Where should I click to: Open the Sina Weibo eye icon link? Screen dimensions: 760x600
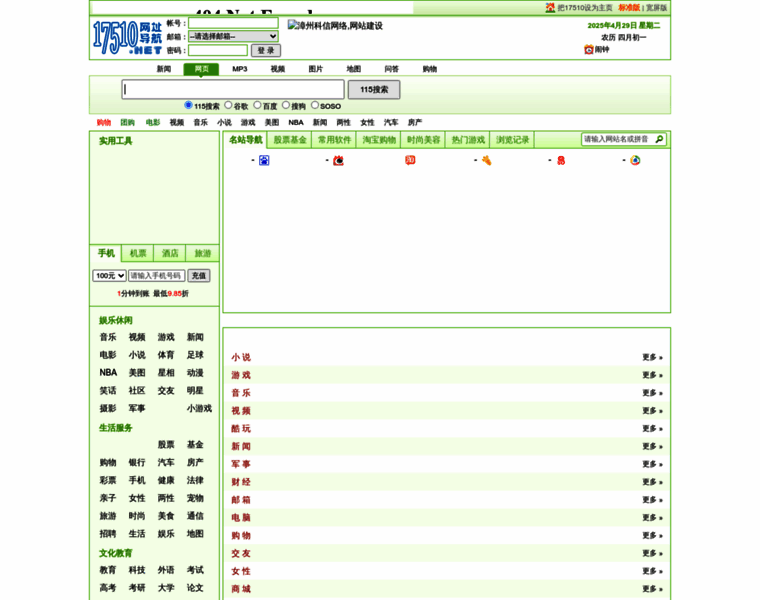(338, 160)
